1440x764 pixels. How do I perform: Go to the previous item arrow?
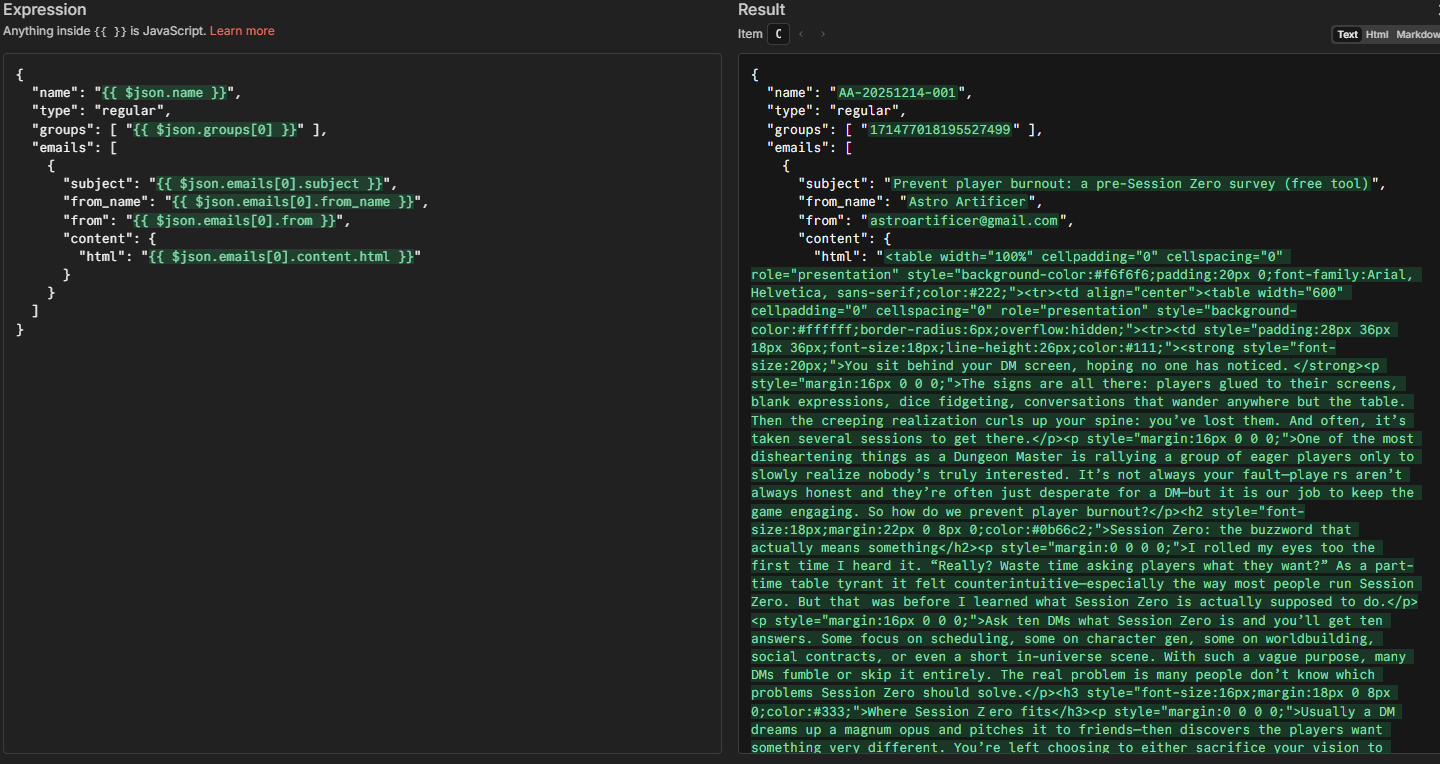[801, 34]
